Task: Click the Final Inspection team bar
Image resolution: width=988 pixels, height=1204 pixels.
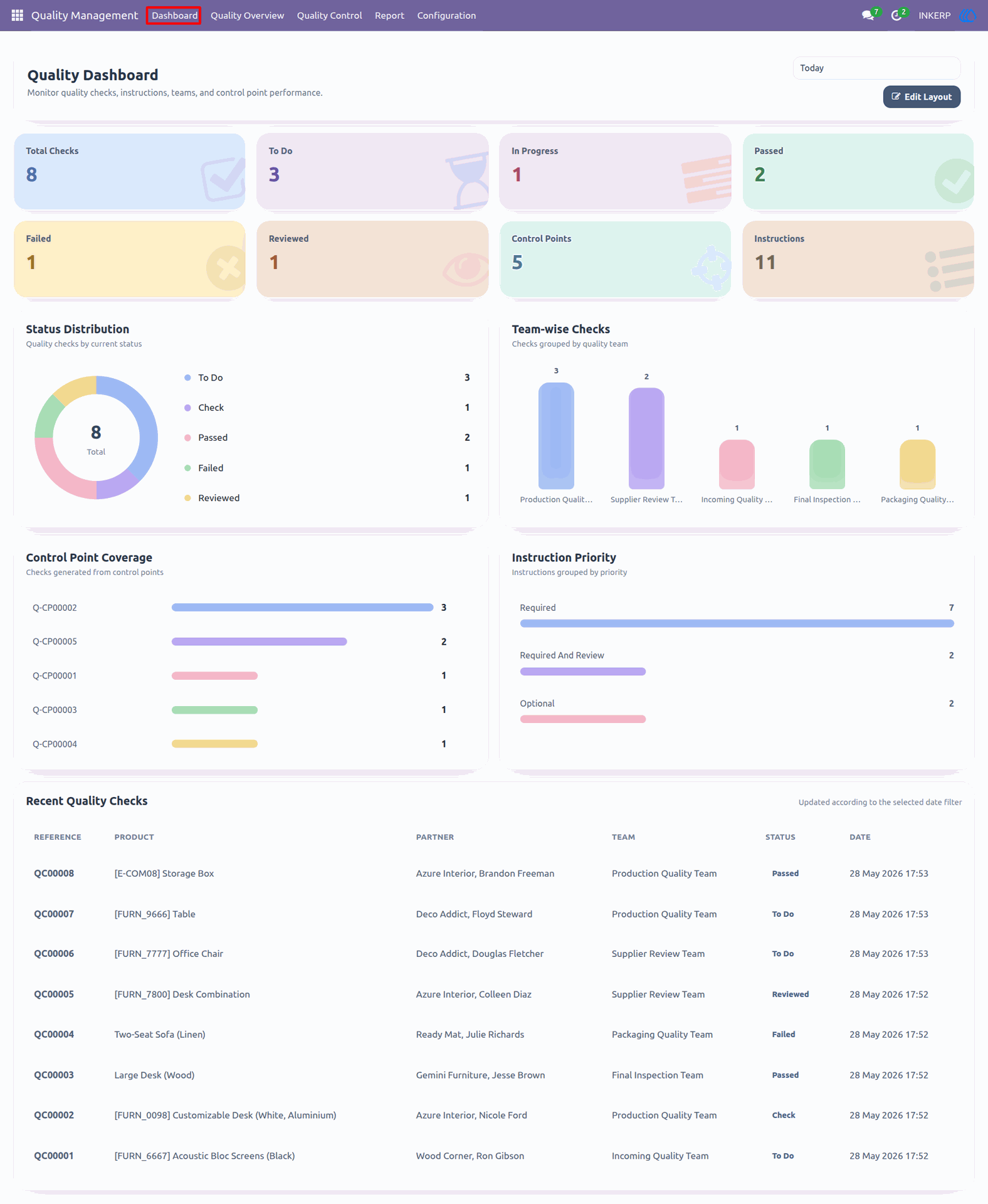Action: click(827, 464)
